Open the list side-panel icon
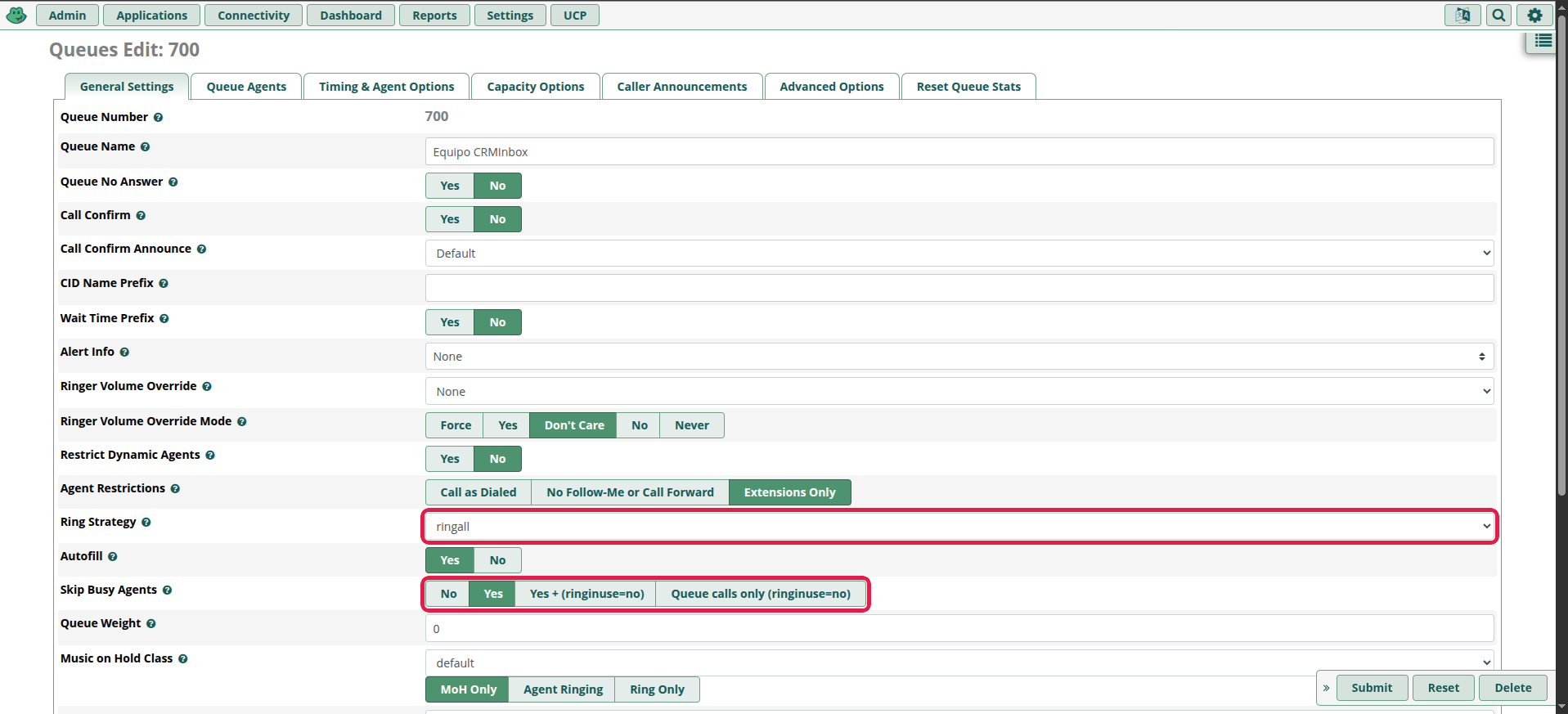This screenshot has width=1568, height=714. click(x=1543, y=41)
